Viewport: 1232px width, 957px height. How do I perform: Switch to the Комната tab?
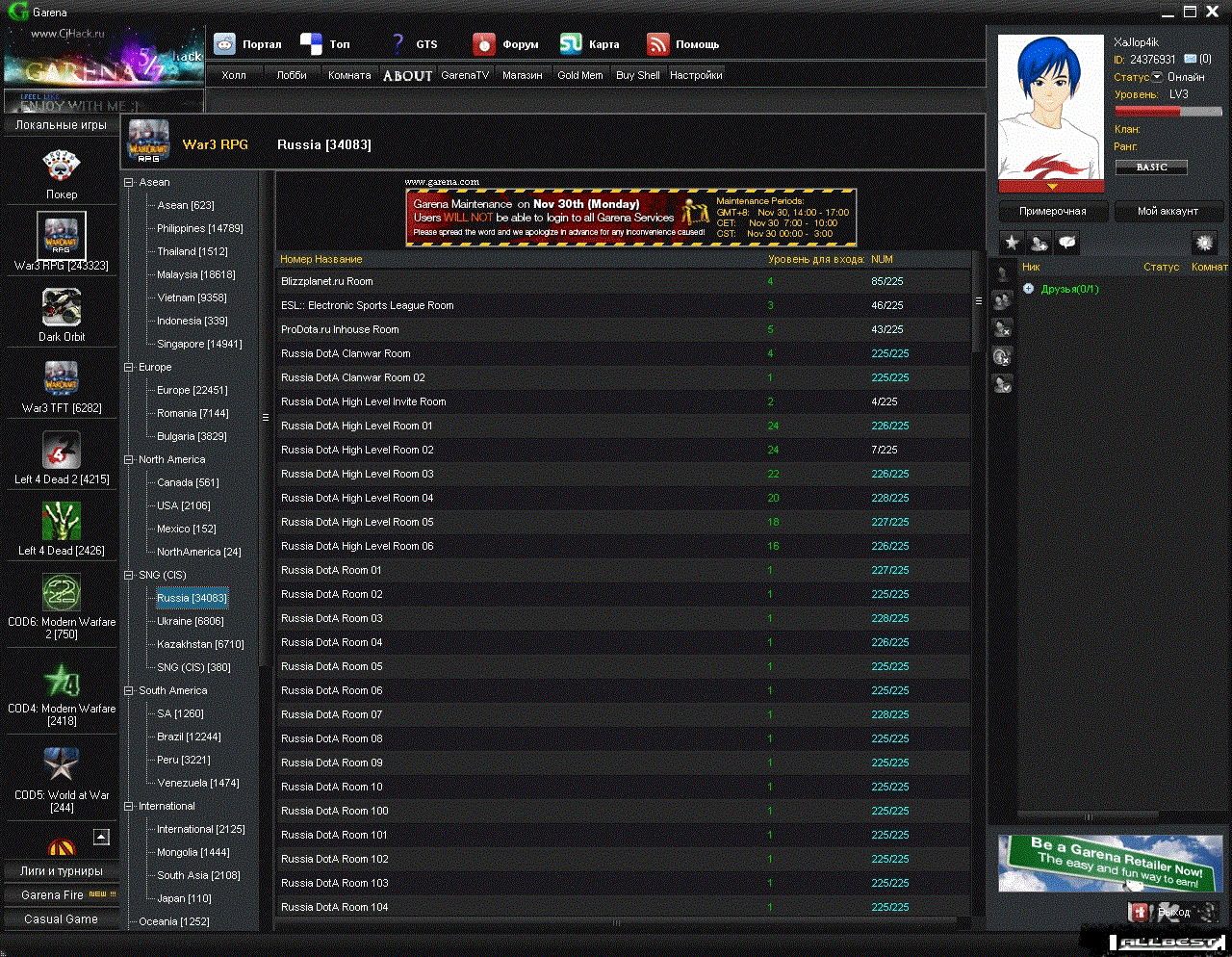pyautogui.click(x=349, y=75)
